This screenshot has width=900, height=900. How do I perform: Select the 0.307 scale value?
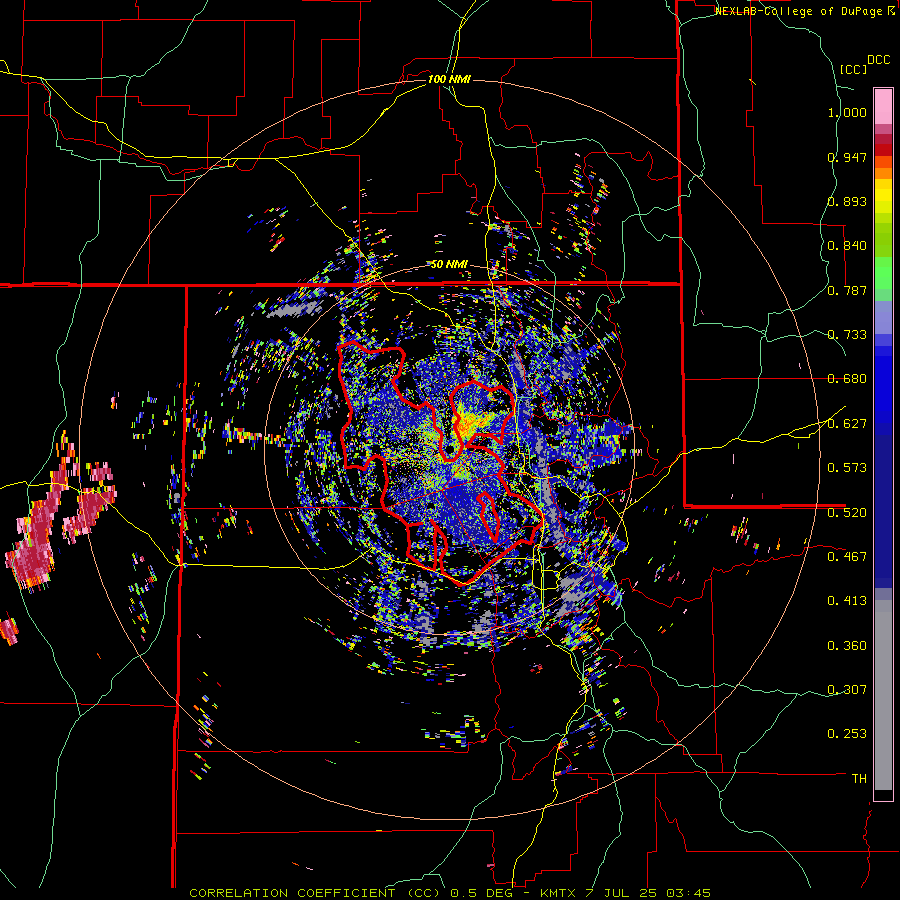point(847,689)
